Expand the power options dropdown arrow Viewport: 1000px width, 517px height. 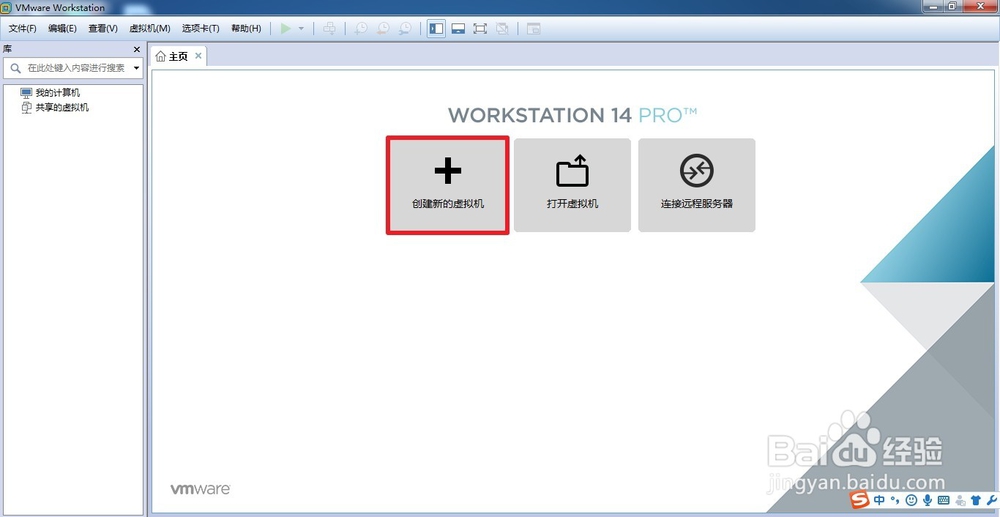(301, 29)
